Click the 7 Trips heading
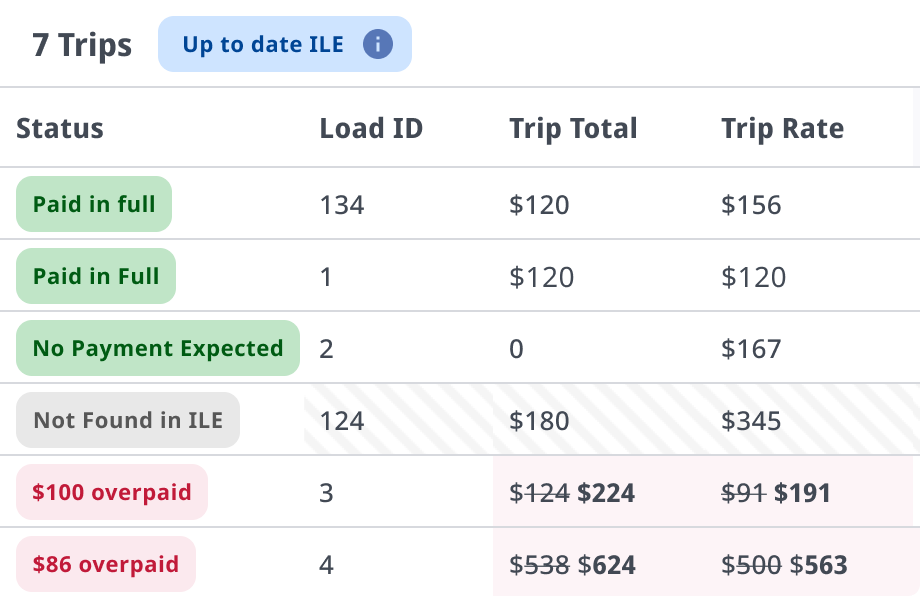 click(x=82, y=45)
